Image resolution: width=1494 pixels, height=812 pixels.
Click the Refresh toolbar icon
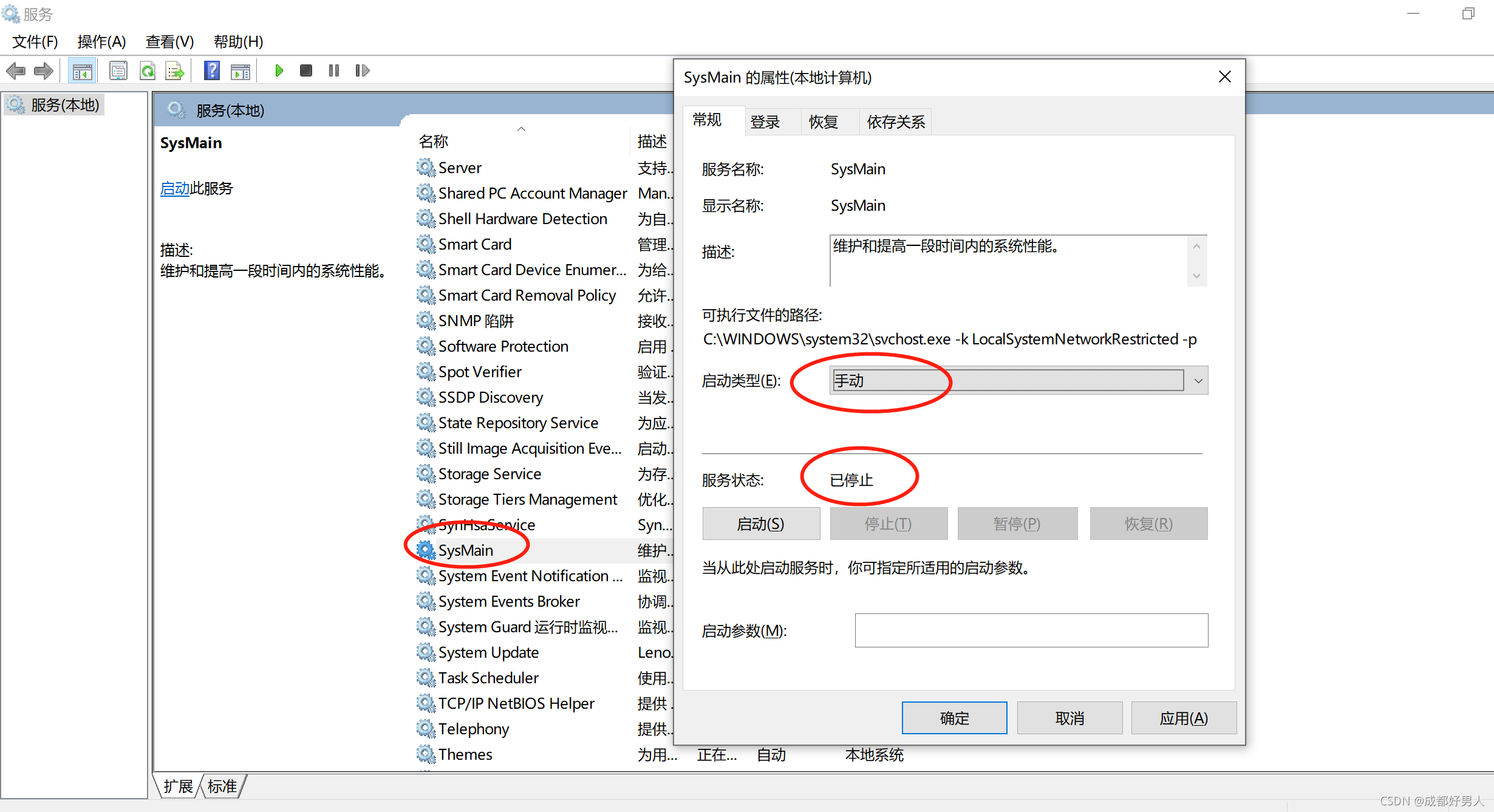tap(148, 70)
